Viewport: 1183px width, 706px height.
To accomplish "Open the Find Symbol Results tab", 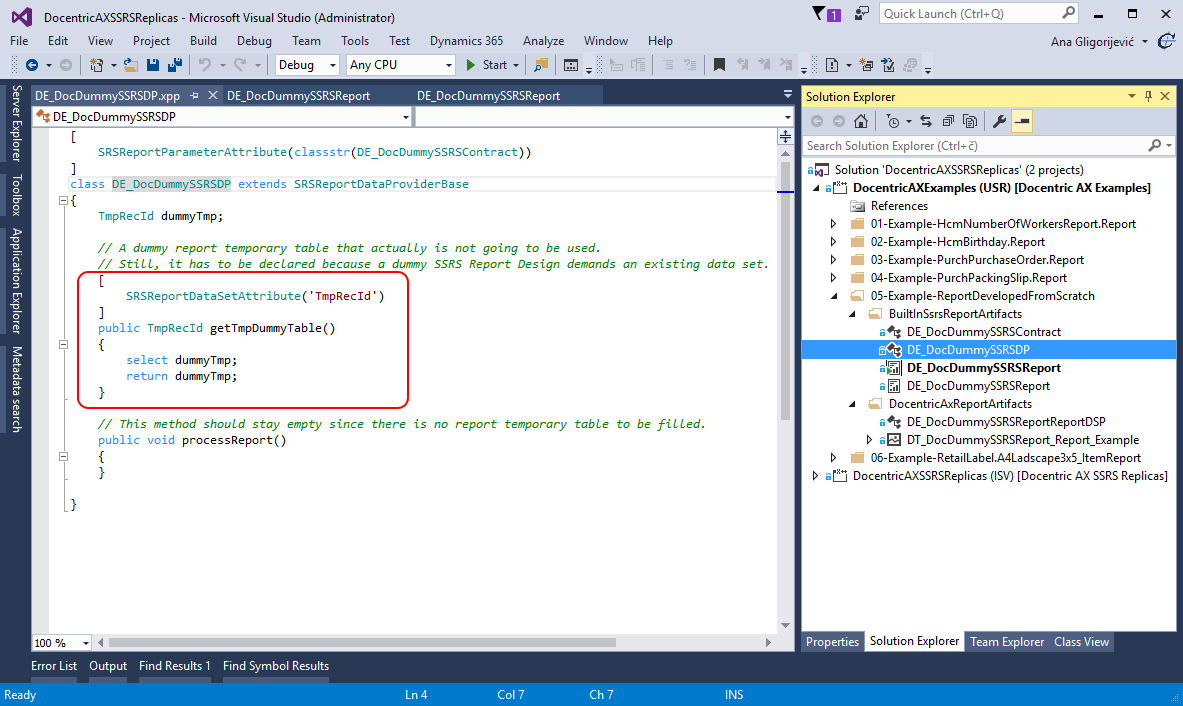I will tap(275, 666).
